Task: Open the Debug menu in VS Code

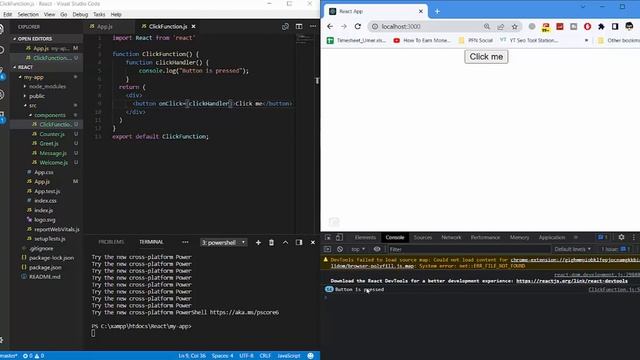Action: 80,14
